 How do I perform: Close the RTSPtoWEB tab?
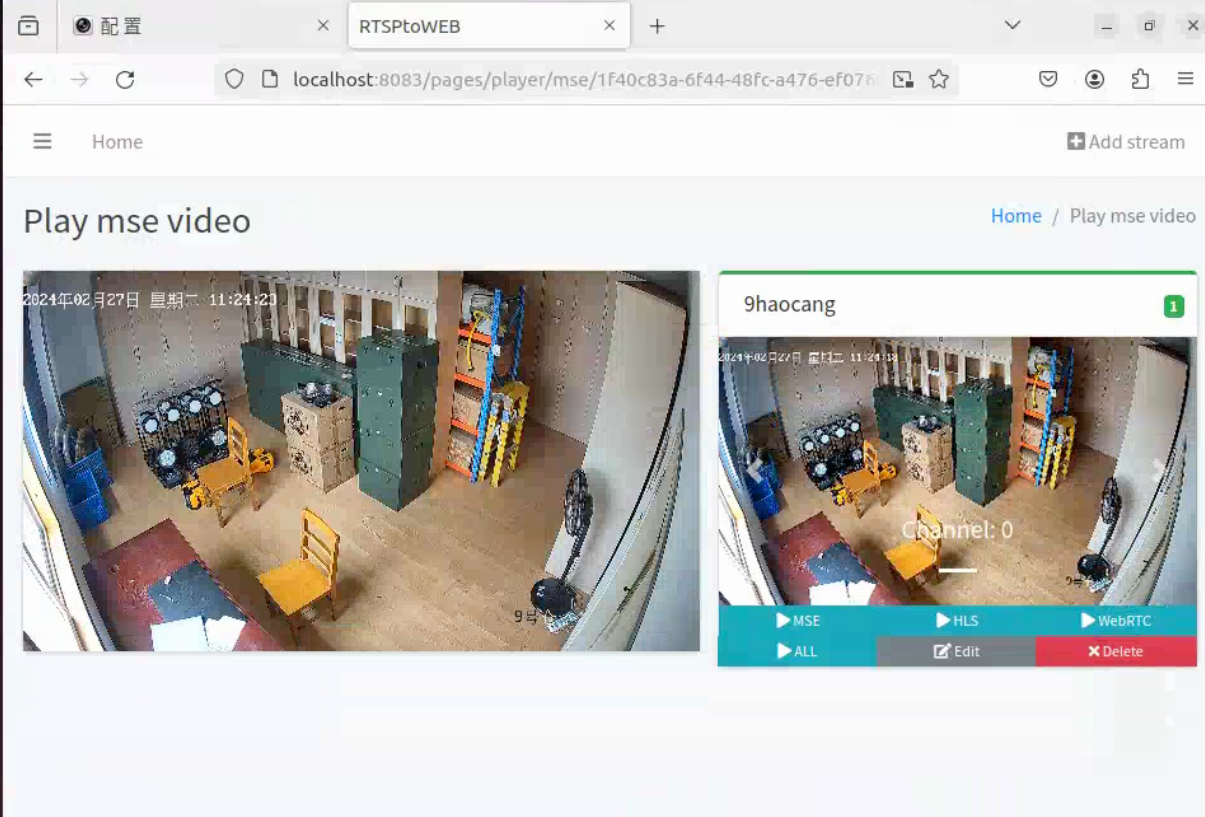tap(609, 26)
